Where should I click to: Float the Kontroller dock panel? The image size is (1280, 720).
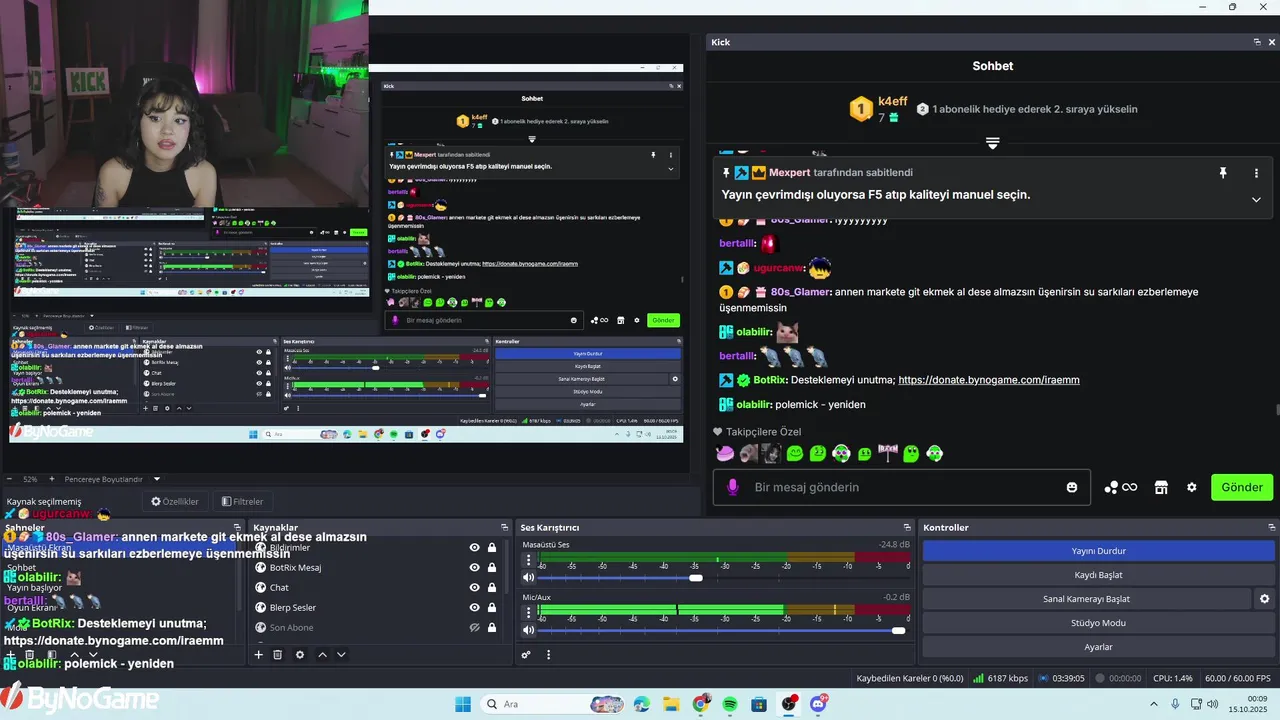[1271, 527]
